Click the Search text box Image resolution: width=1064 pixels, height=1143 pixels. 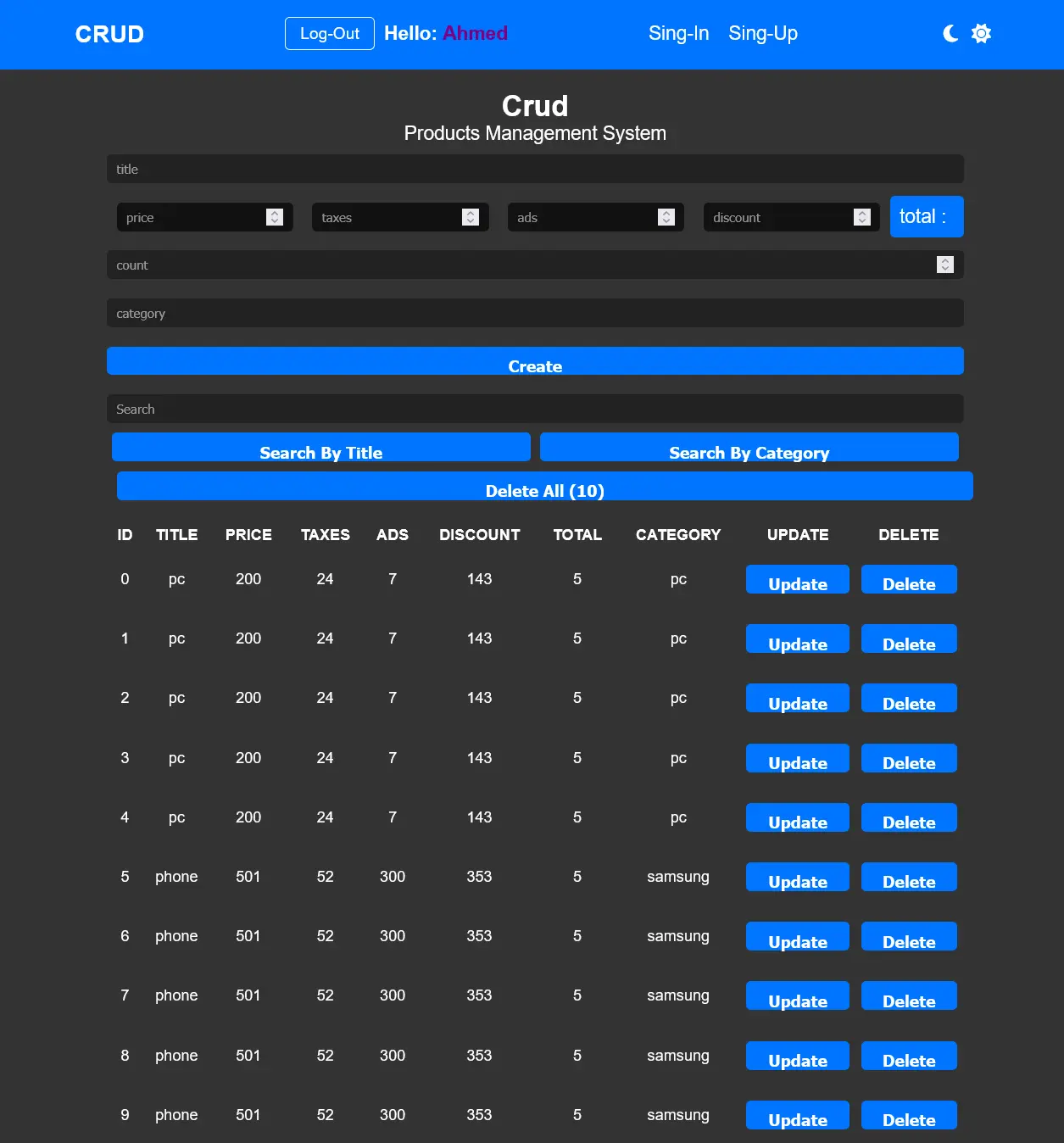pyautogui.click(x=534, y=409)
